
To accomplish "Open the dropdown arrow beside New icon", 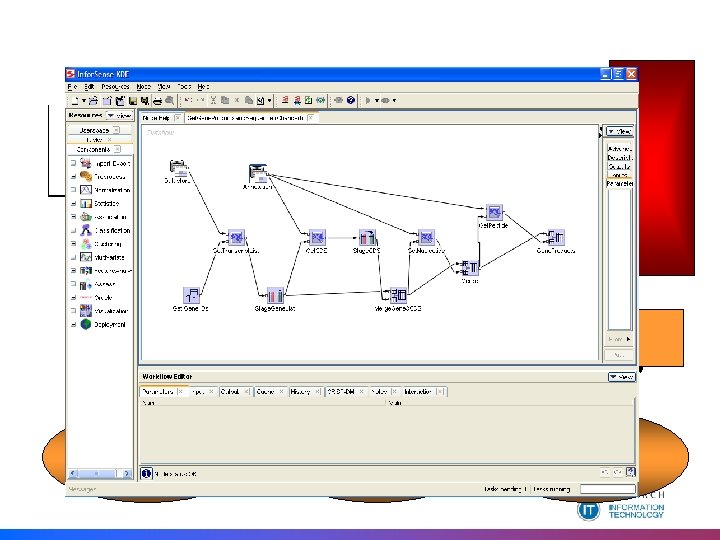I will [84, 101].
